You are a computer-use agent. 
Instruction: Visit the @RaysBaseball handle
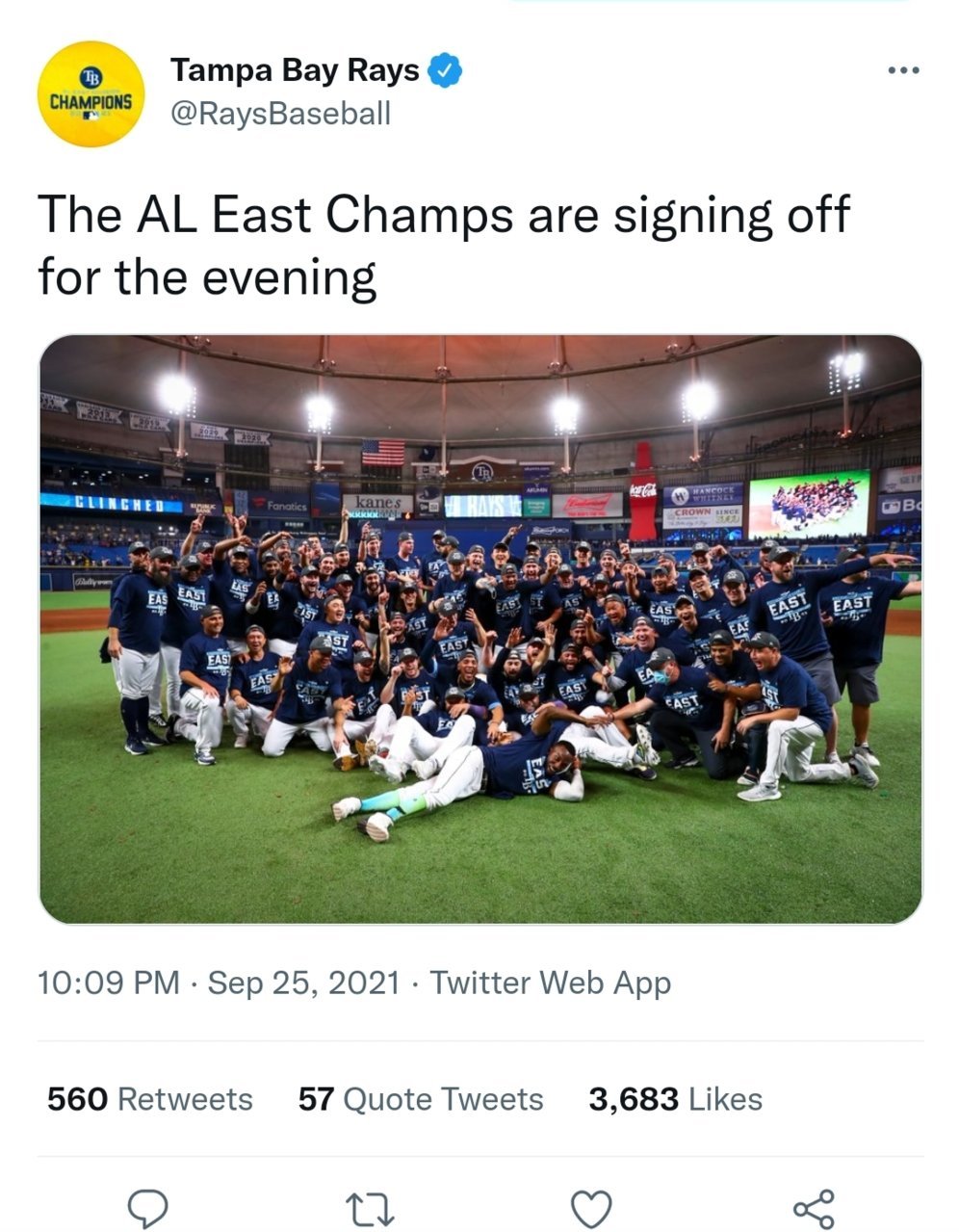coord(280,114)
